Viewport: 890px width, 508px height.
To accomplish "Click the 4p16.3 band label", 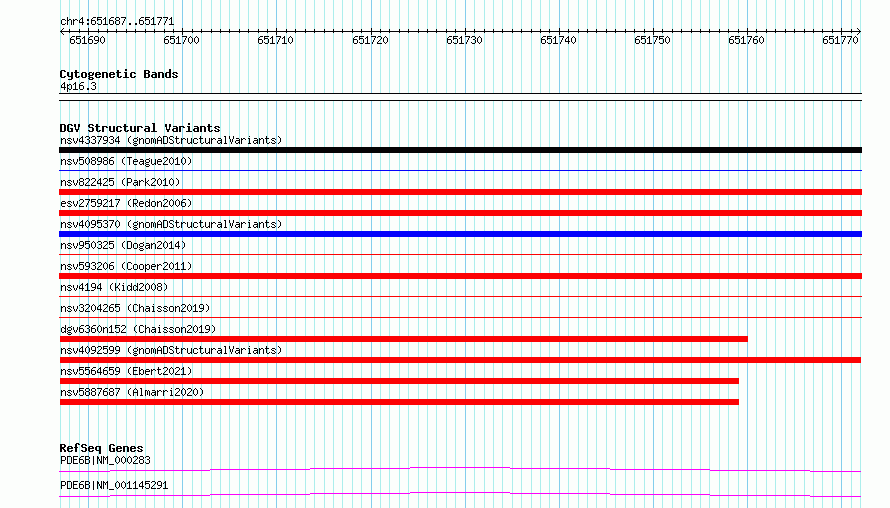I will (x=78, y=87).
